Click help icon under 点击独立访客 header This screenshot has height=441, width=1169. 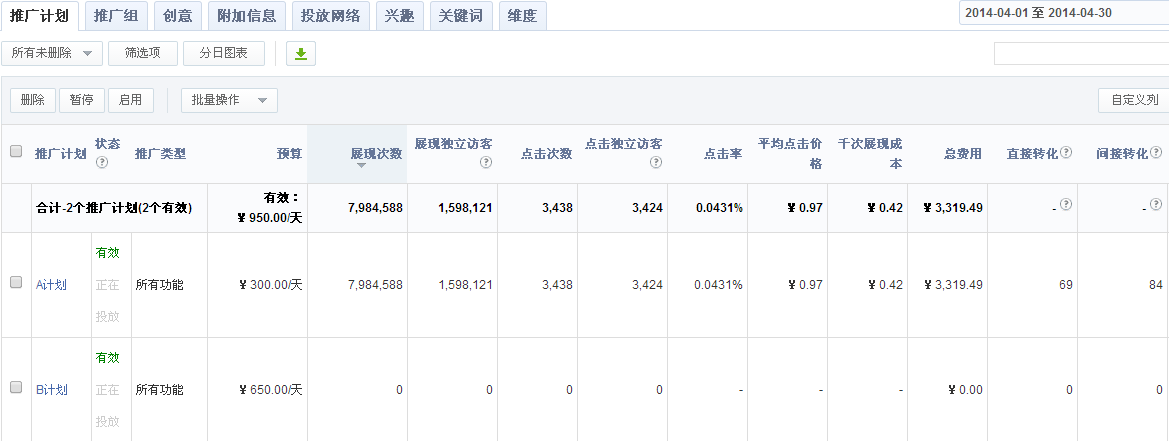click(x=655, y=163)
